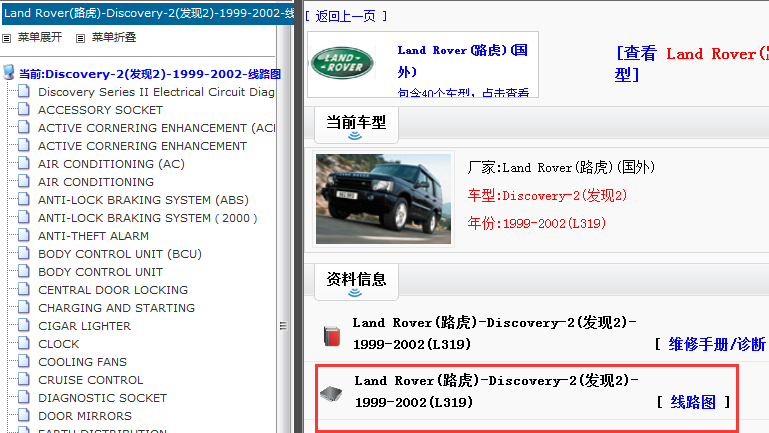Select the 资料信息 tab
769x433 pixels.
356,280
